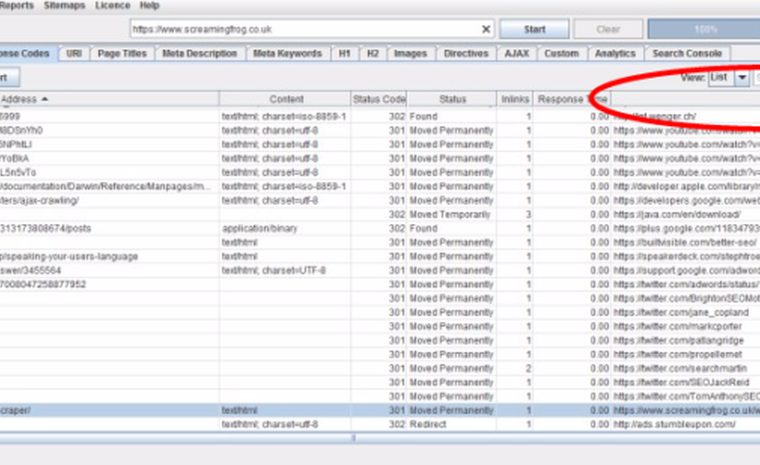This screenshot has height=465, width=760.
Task: Switch to the Meta Description tab
Action: (x=200, y=53)
